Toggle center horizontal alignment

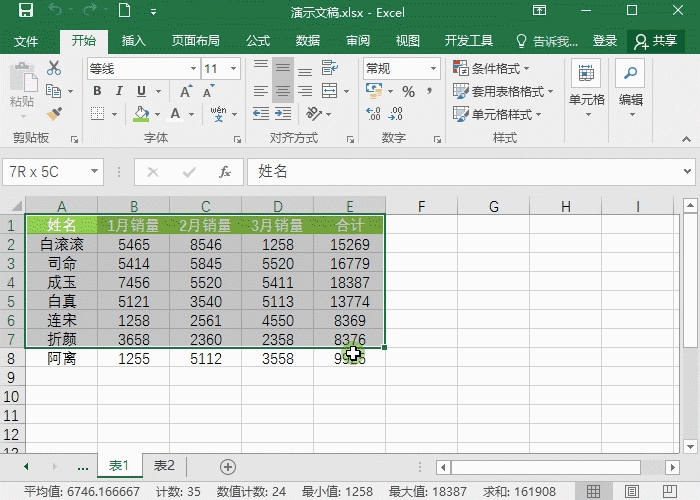(x=284, y=91)
